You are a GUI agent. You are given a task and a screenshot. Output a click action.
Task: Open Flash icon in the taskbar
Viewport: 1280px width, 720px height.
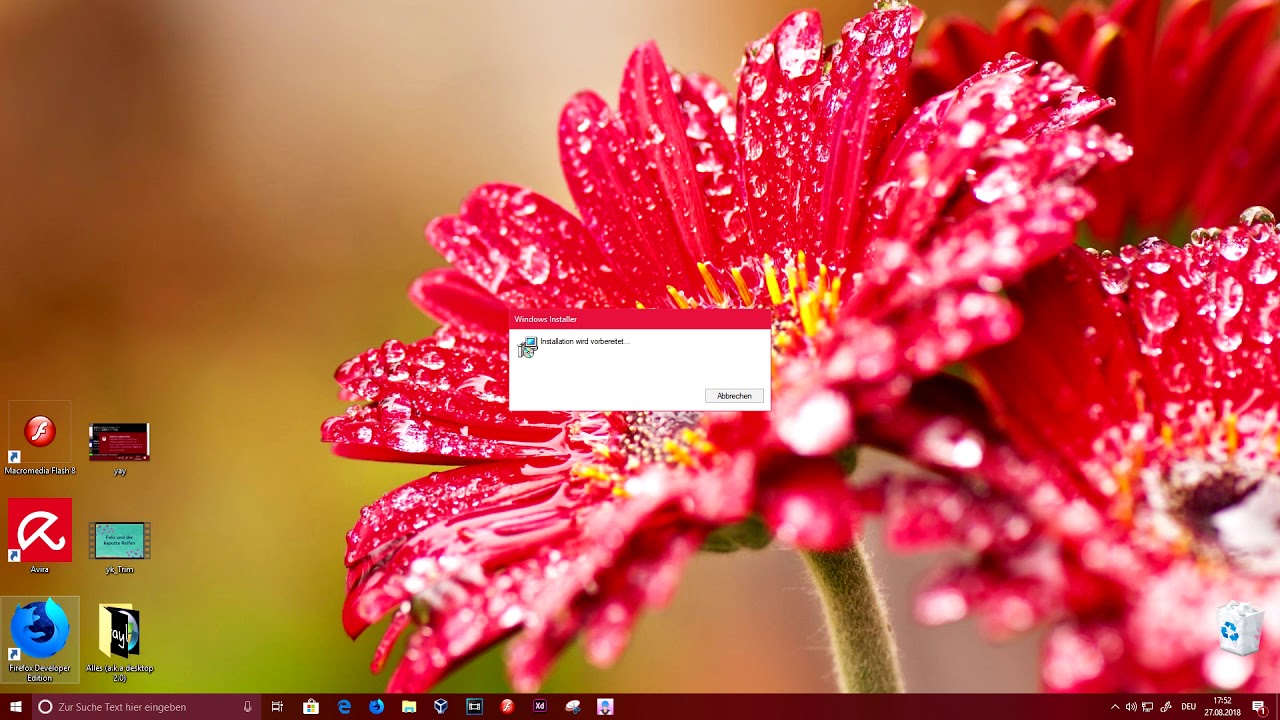pyautogui.click(x=507, y=707)
